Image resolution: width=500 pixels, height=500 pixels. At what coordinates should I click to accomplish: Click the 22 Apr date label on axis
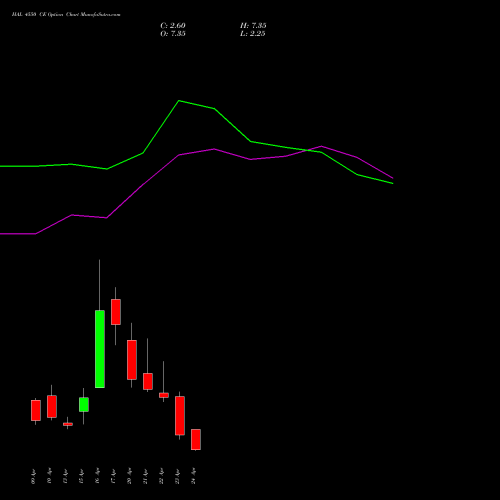click(x=161, y=476)
